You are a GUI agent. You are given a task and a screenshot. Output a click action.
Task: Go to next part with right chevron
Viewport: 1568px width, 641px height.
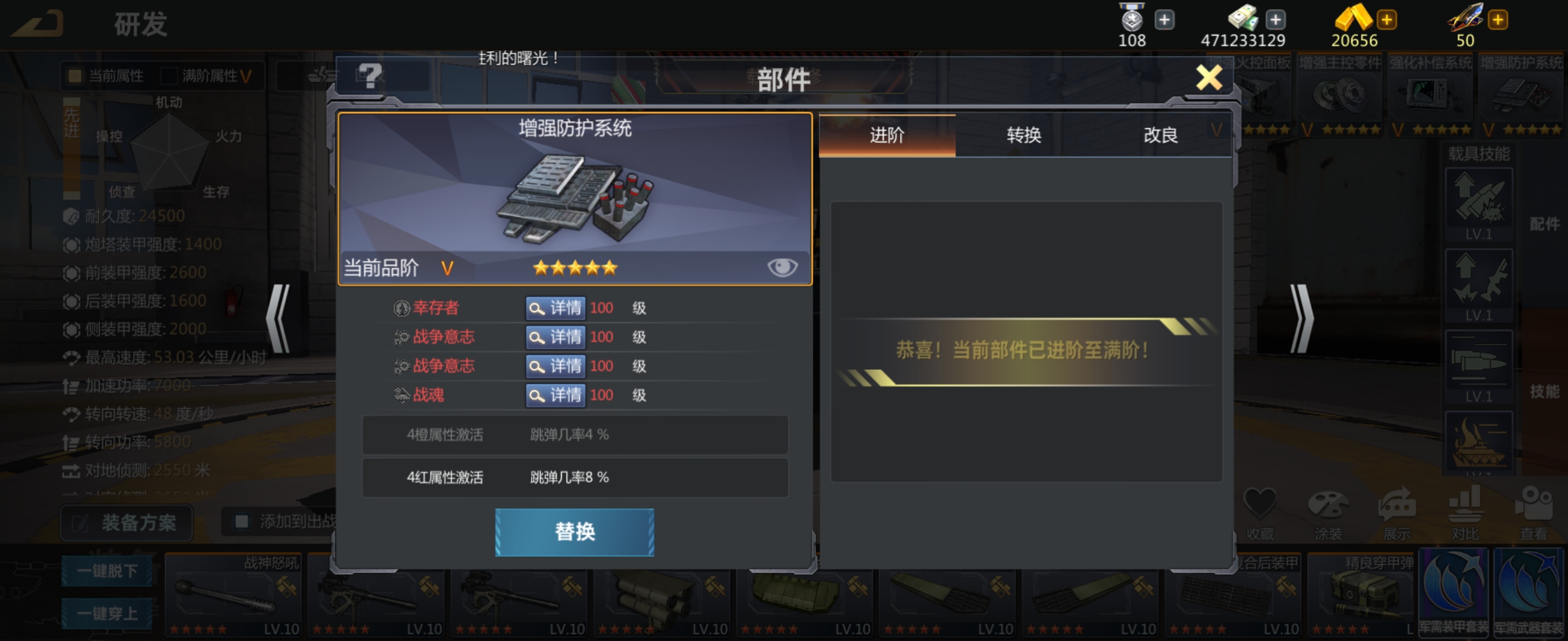pos(1301,319)
